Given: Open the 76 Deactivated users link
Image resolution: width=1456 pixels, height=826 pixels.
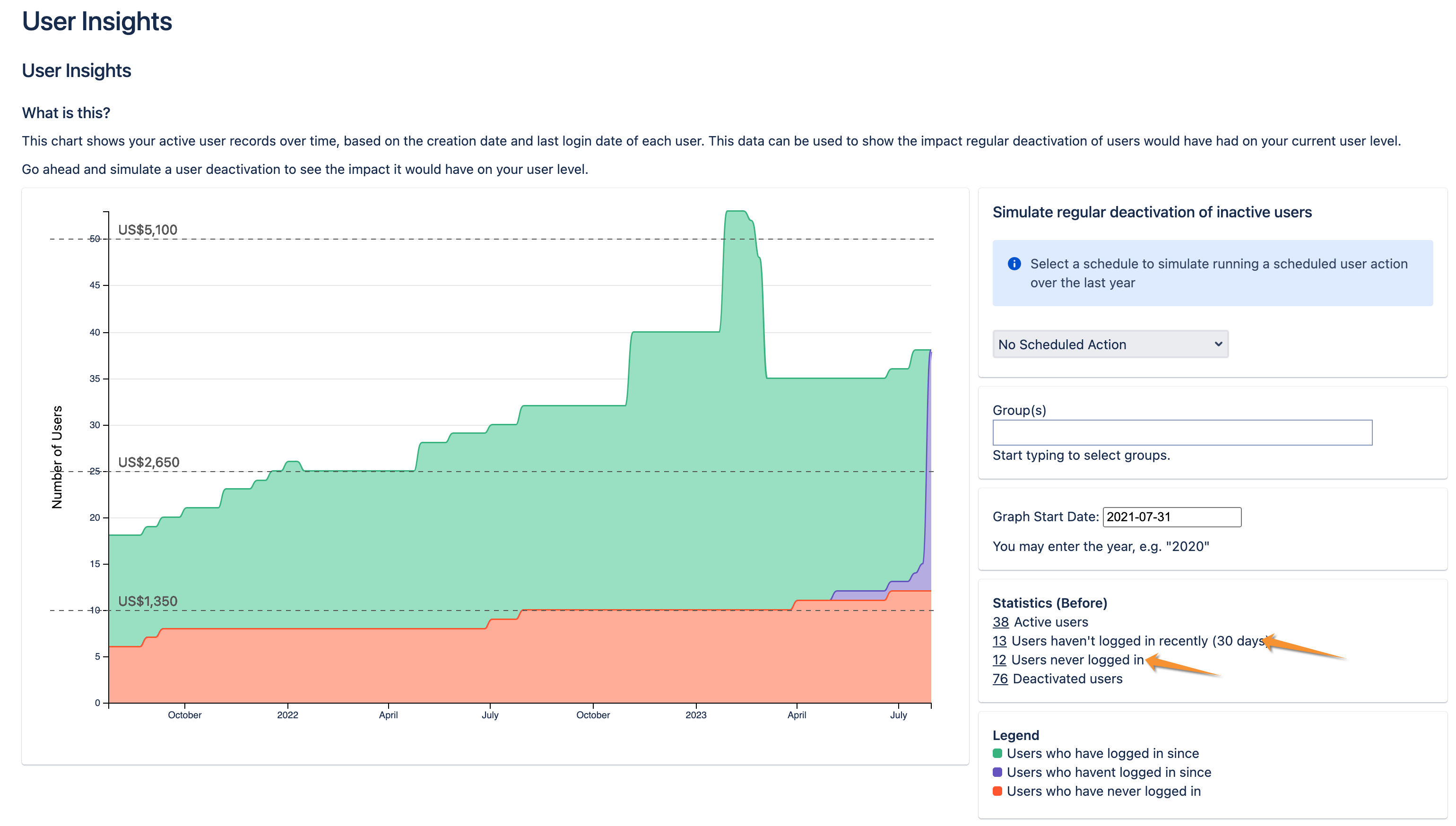Looking at the screenshot, I should tap(1000, 679).
